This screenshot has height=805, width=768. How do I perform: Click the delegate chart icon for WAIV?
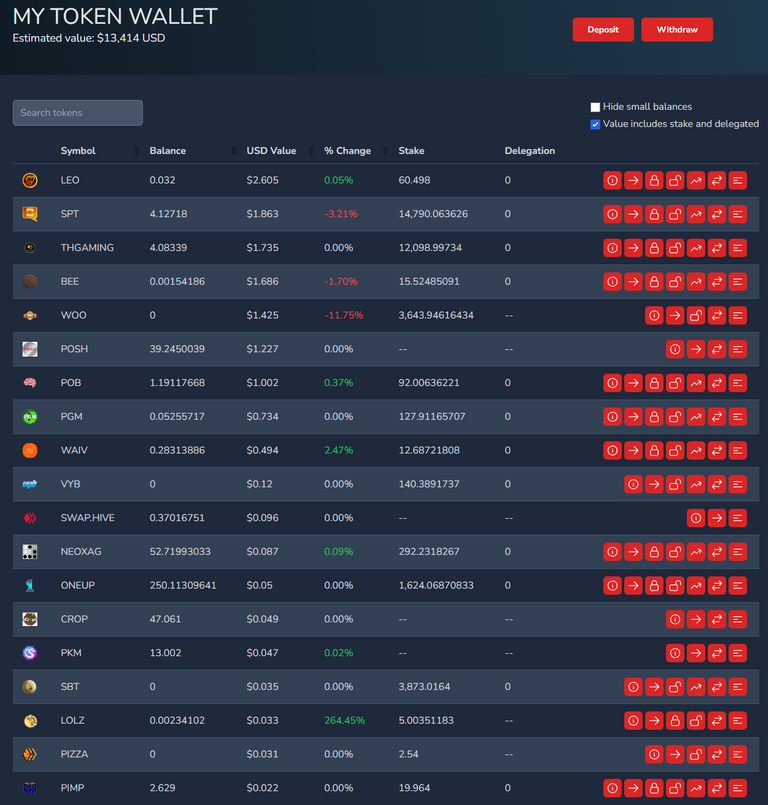click(696, 450)
